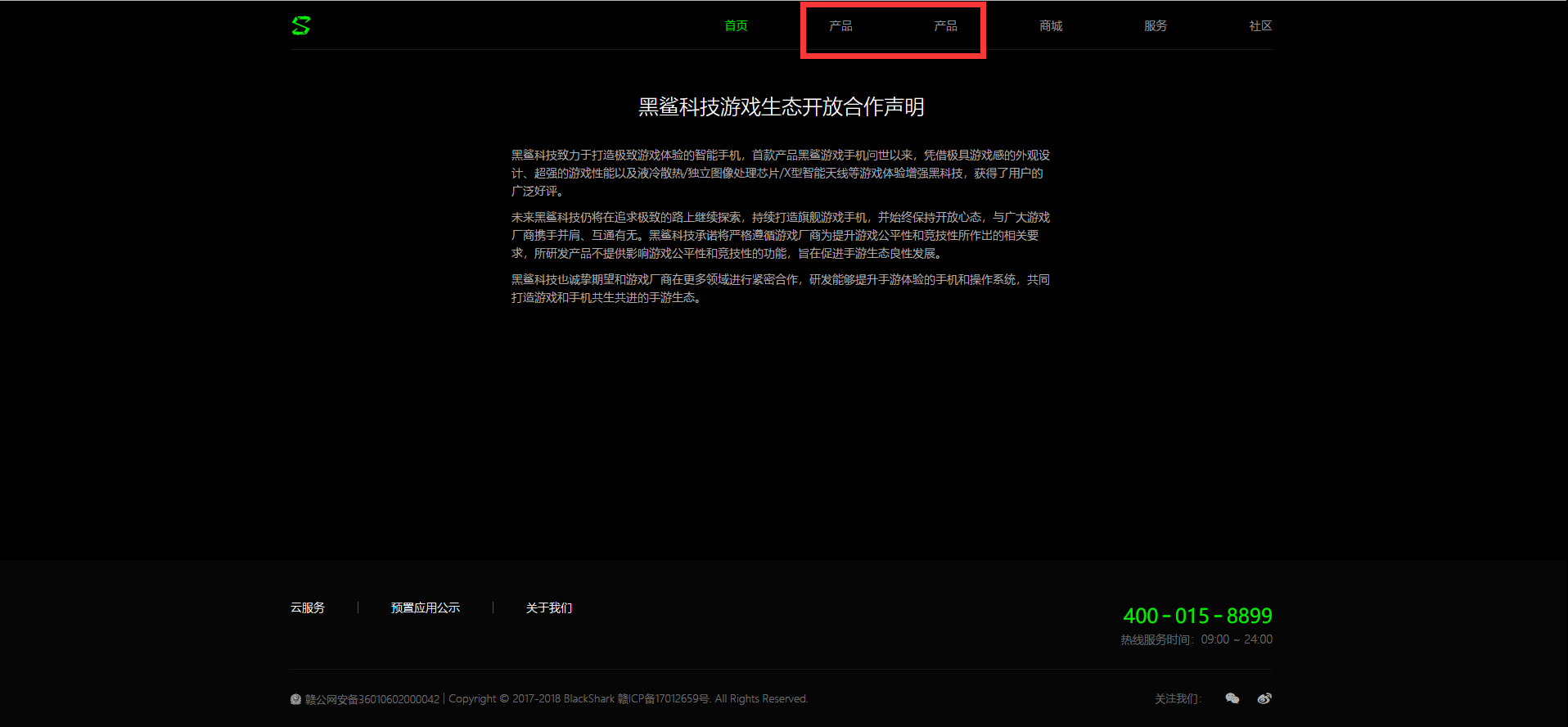Open the 产品 menu next to 首页
Image resolution: width=1568 pixels, height=727 pixels.
tap(840, 26)
